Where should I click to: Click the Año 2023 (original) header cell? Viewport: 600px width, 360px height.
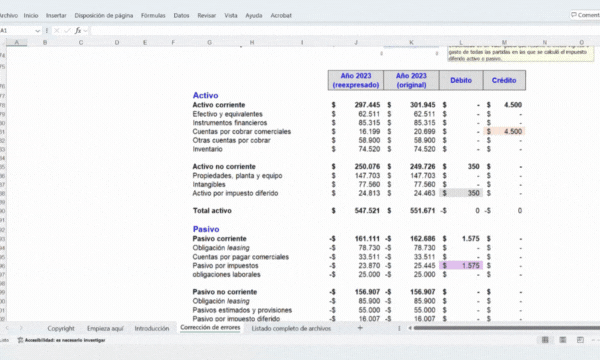(411, 80)
